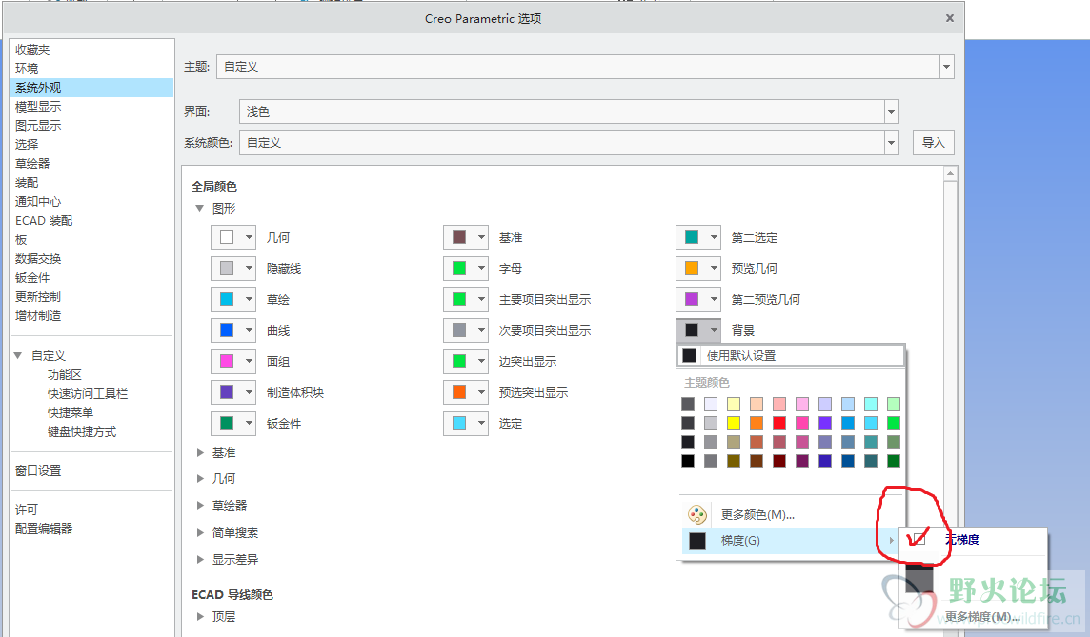Select 窗口设置 in sidebar
The image size is (1090, 637).
38,471
